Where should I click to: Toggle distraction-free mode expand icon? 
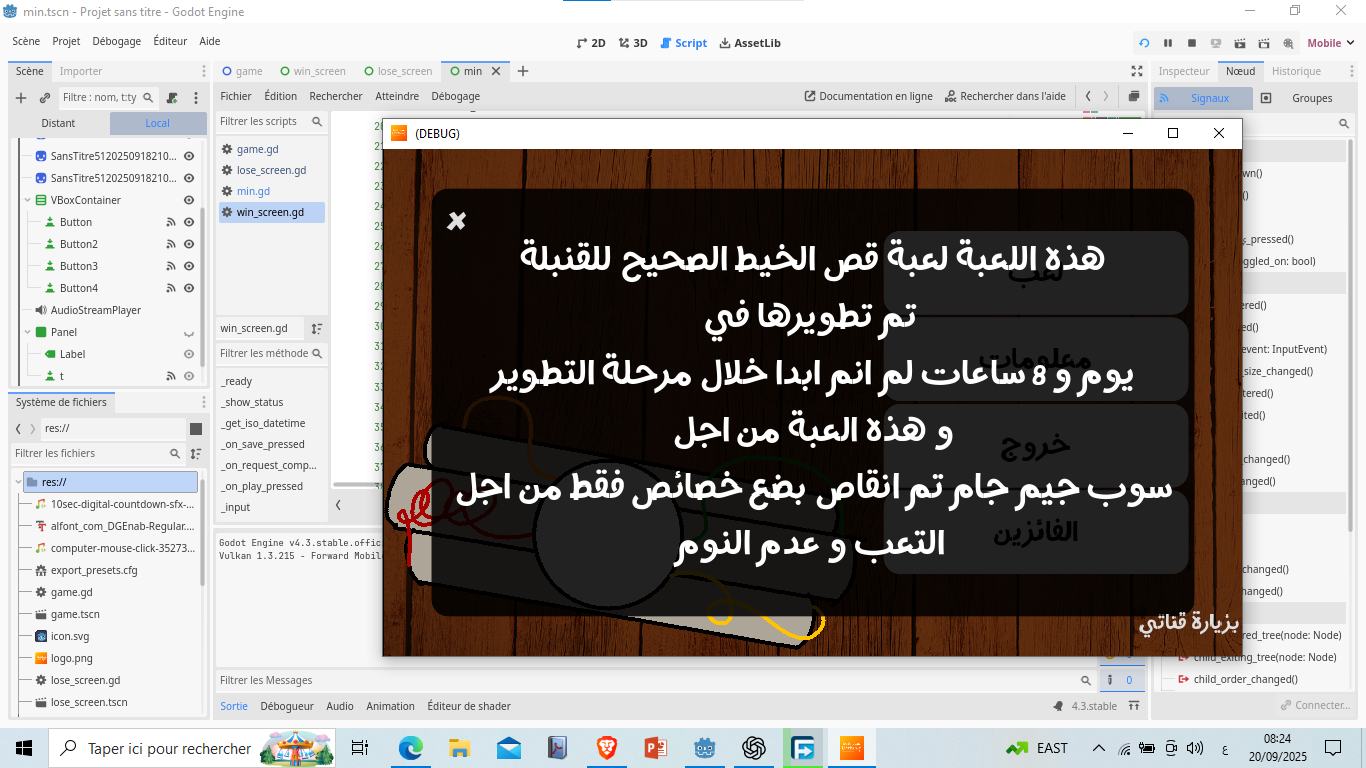tap(1137, 71)
